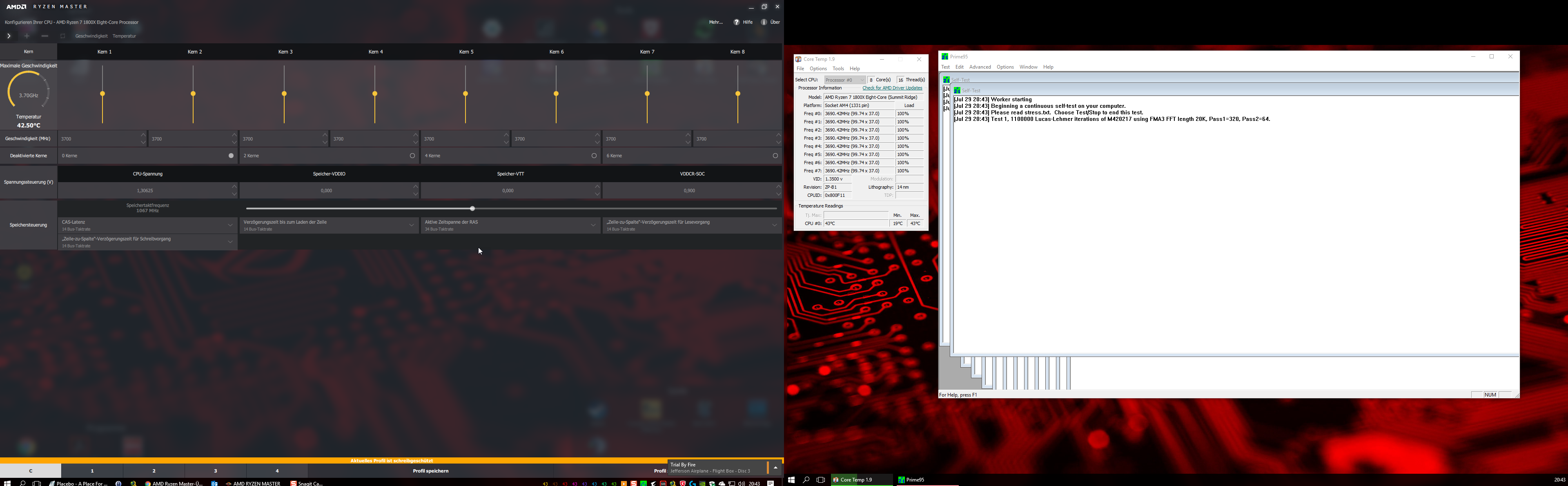The width and height of the screenshot is (1568, 486).
Task: Click the minus icon in Ryzen Master toolbar
Action: 45,36
